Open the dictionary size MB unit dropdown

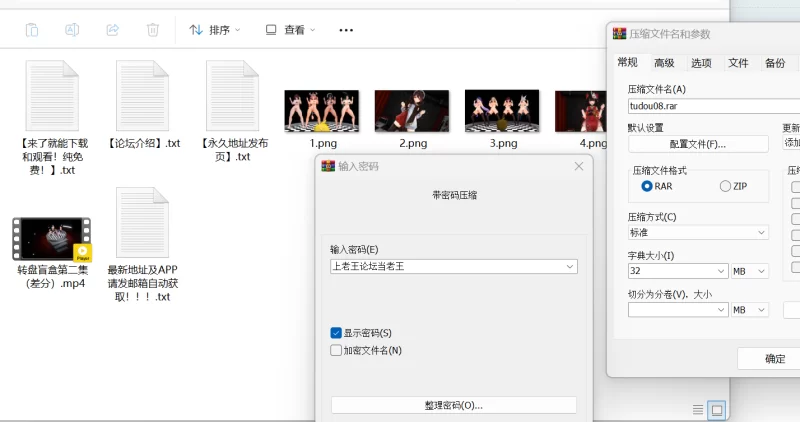pyautogui.click(x=749, y=271)
